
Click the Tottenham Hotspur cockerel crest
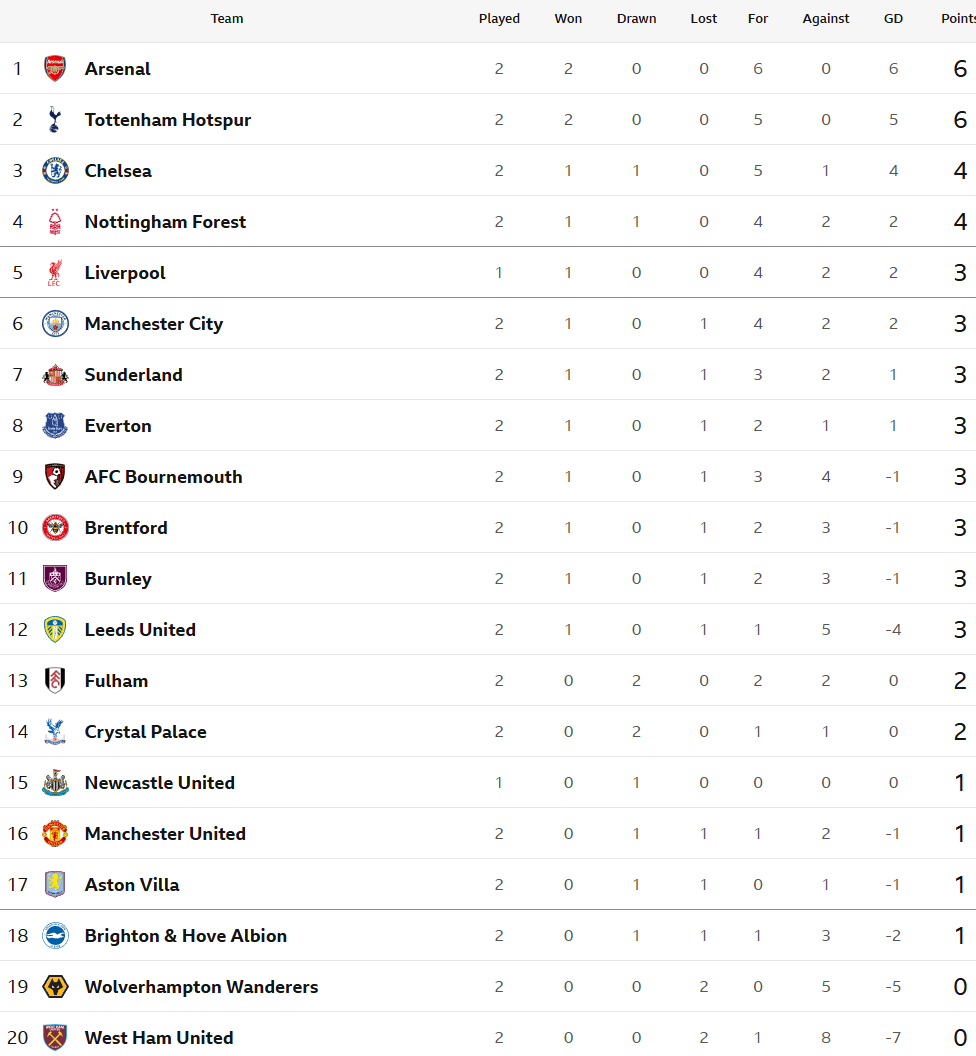[55, 119]
